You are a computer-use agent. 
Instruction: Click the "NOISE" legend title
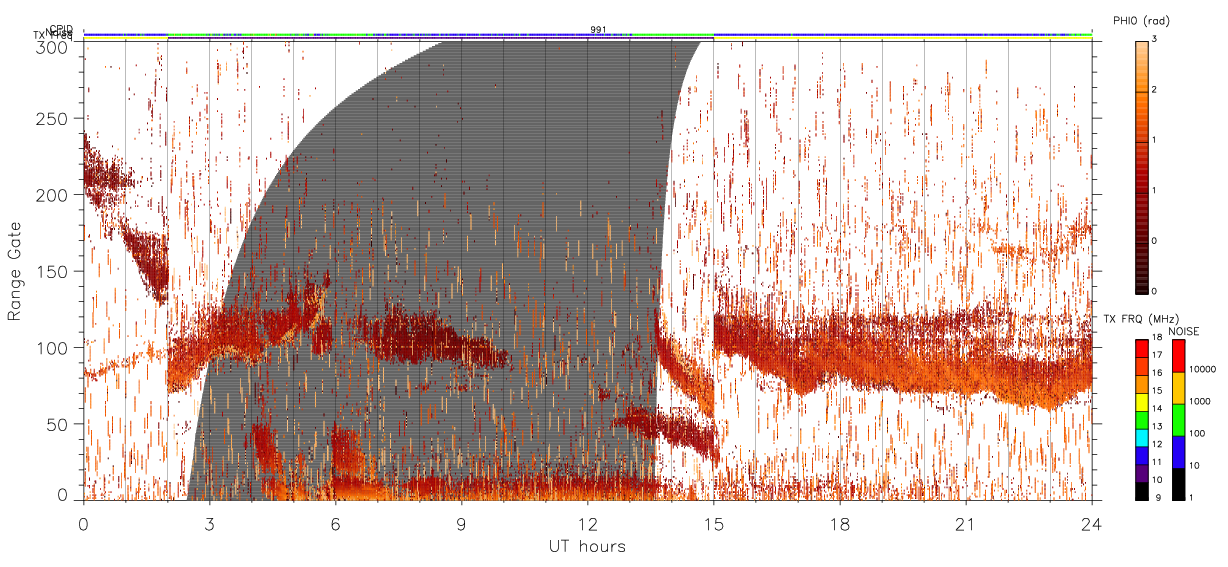1186,330
